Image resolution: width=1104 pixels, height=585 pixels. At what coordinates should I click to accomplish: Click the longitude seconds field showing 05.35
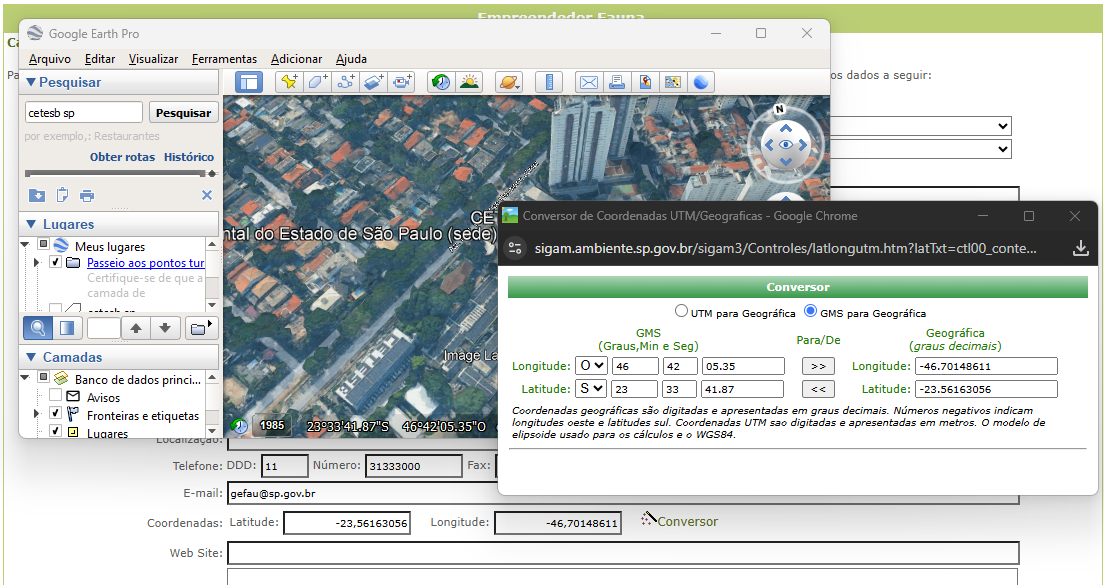click(742, 366)
